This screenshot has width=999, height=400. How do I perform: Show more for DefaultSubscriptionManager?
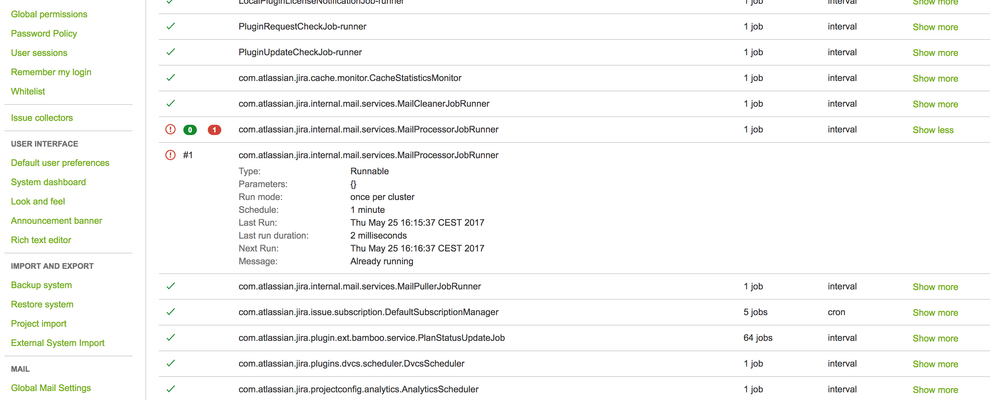pos(935,313)
